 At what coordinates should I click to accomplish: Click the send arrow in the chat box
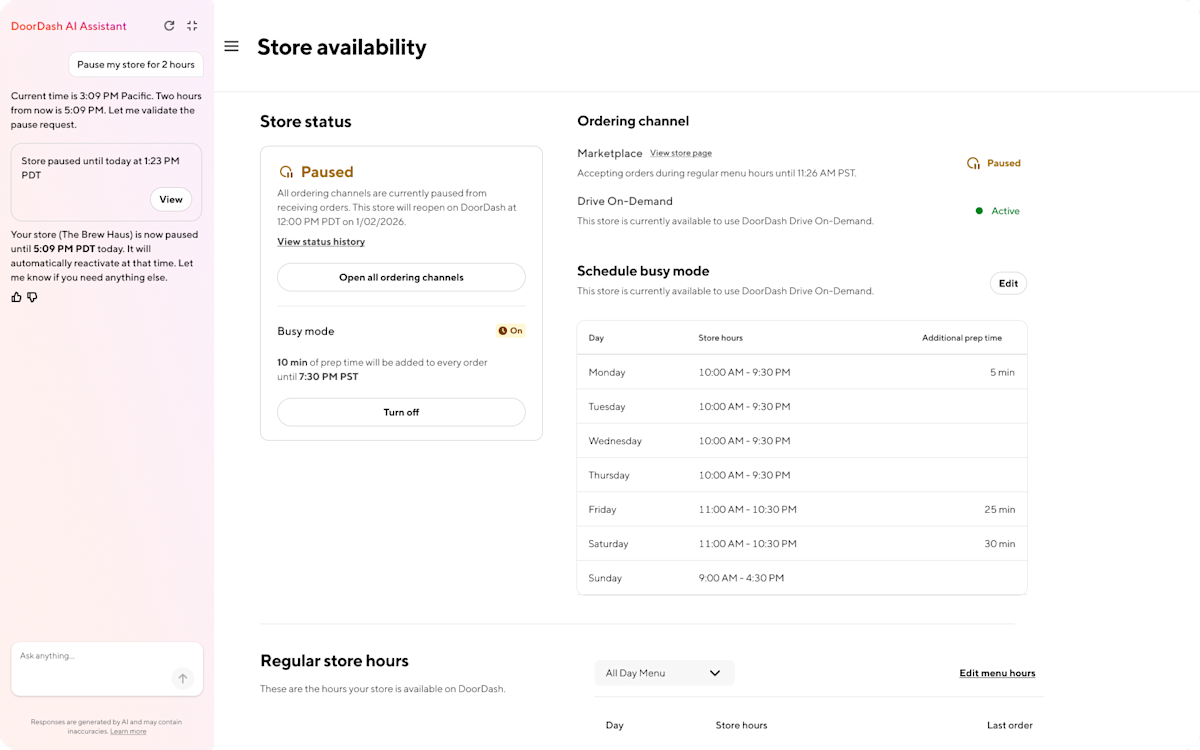click(x=183, y=678)
